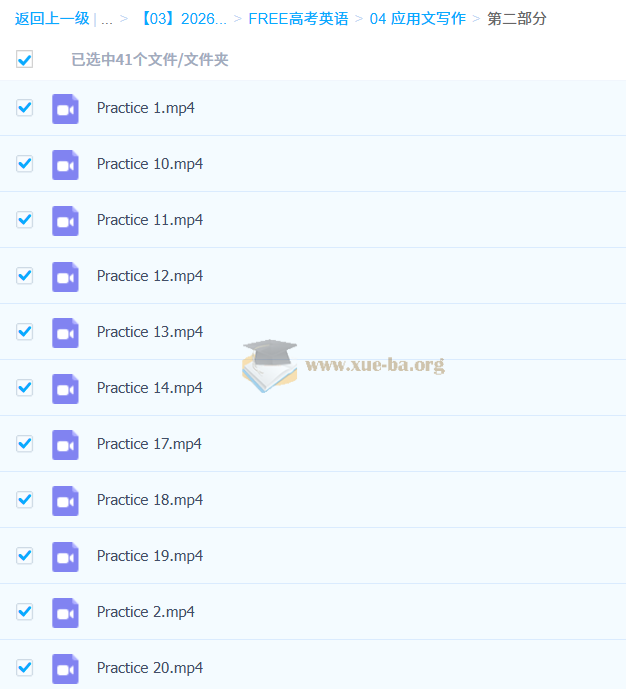Screen dimensions: 626x689
Task: Click the video icon next to Practice 13.mp4
Action: (x=65, y=332)
